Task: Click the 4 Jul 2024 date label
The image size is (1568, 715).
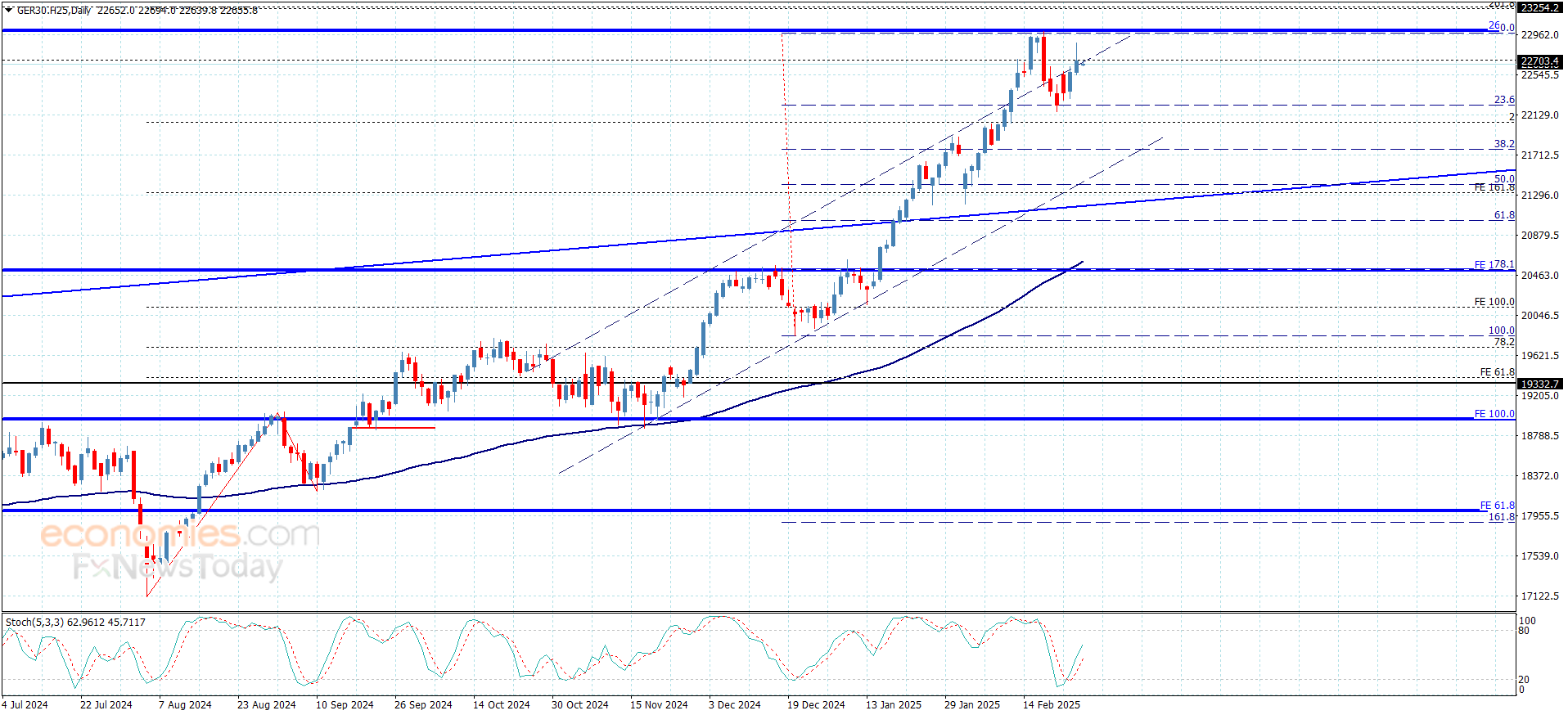Action: click(25, 705)
